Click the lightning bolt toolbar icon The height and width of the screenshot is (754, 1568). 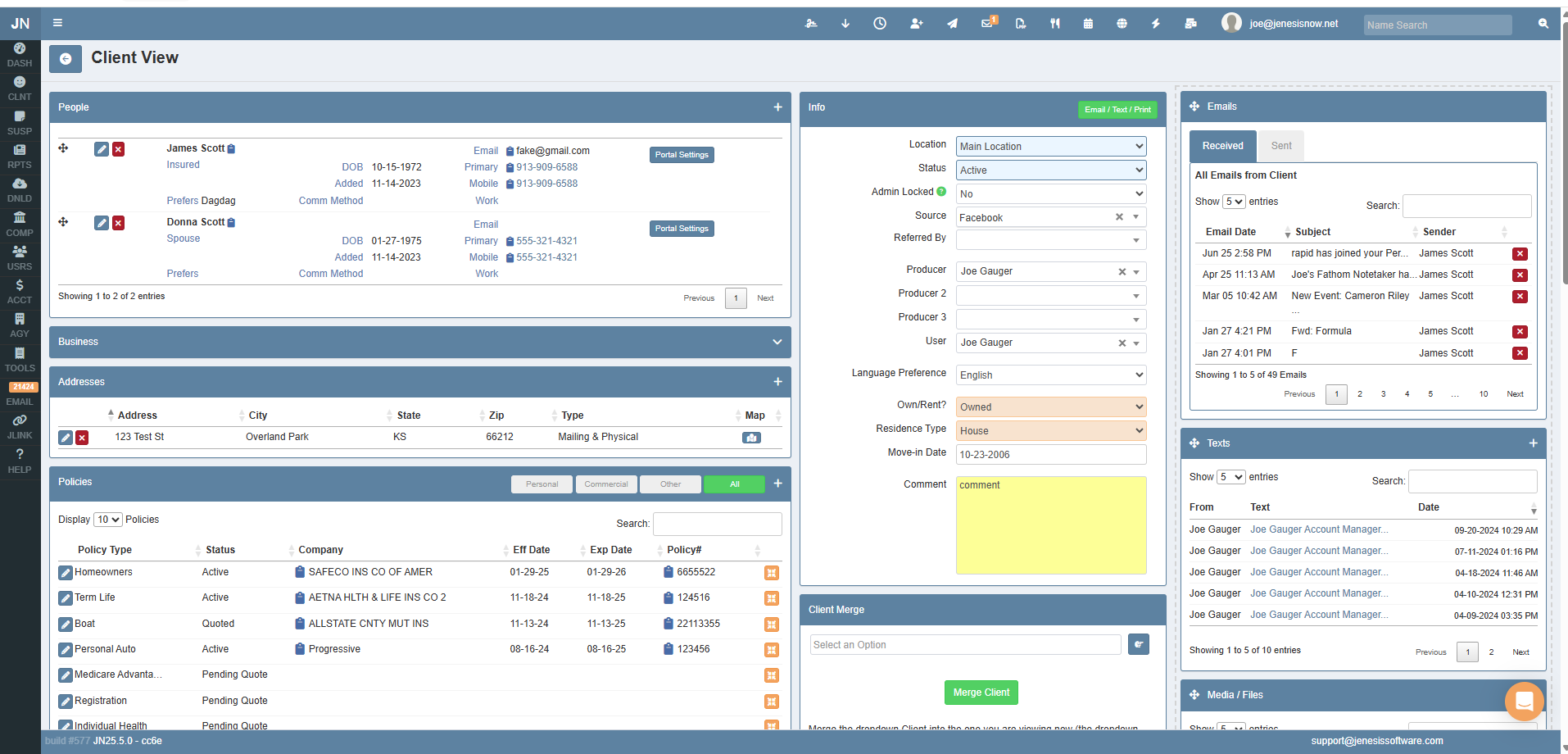click(1155, 23)
